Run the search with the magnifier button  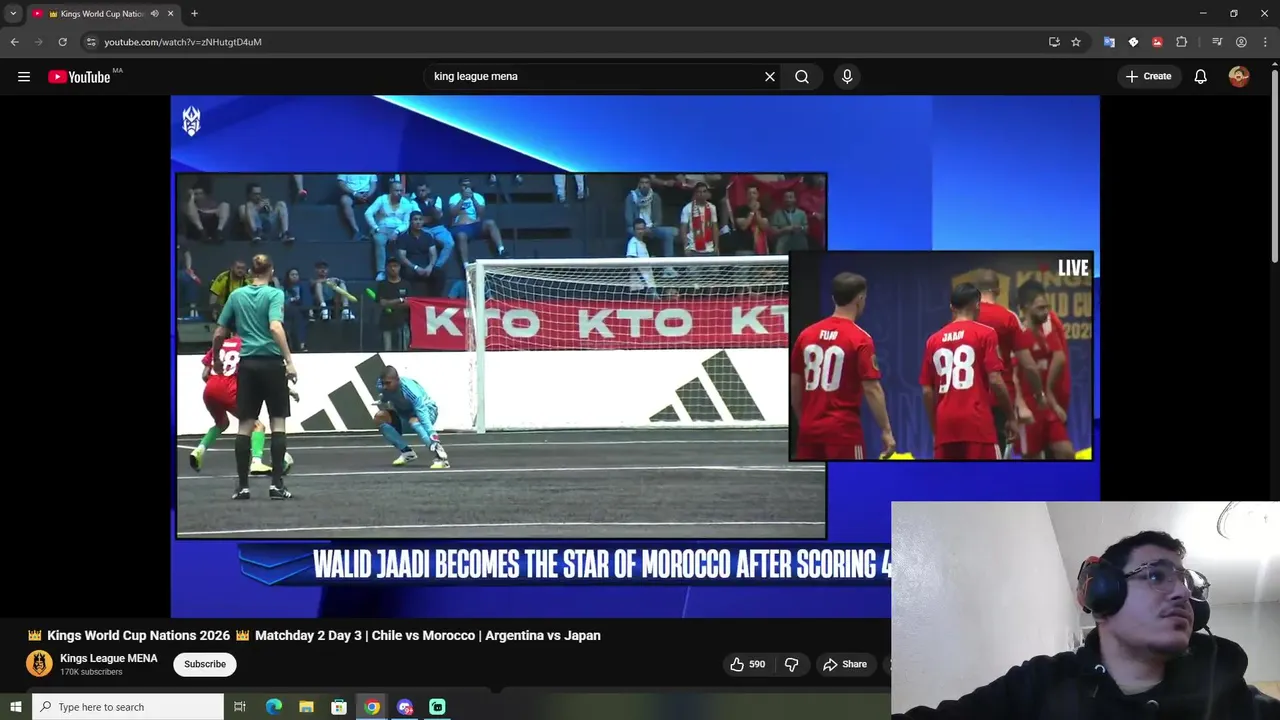click(x=802, y=76)
